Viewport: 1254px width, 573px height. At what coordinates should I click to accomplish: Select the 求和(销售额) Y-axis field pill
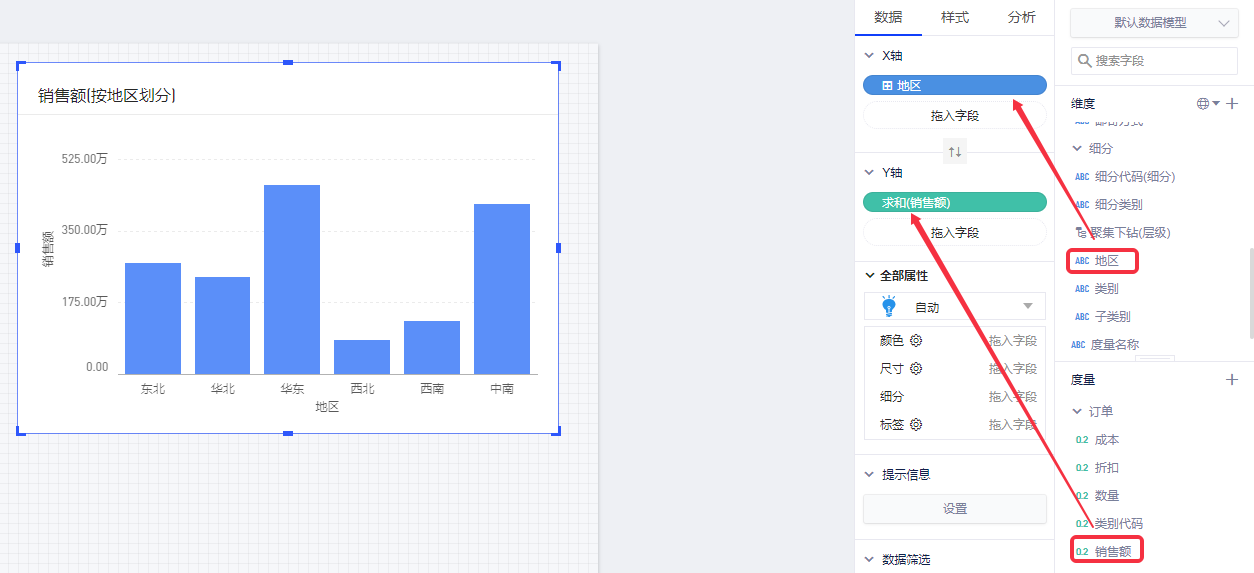954,203
